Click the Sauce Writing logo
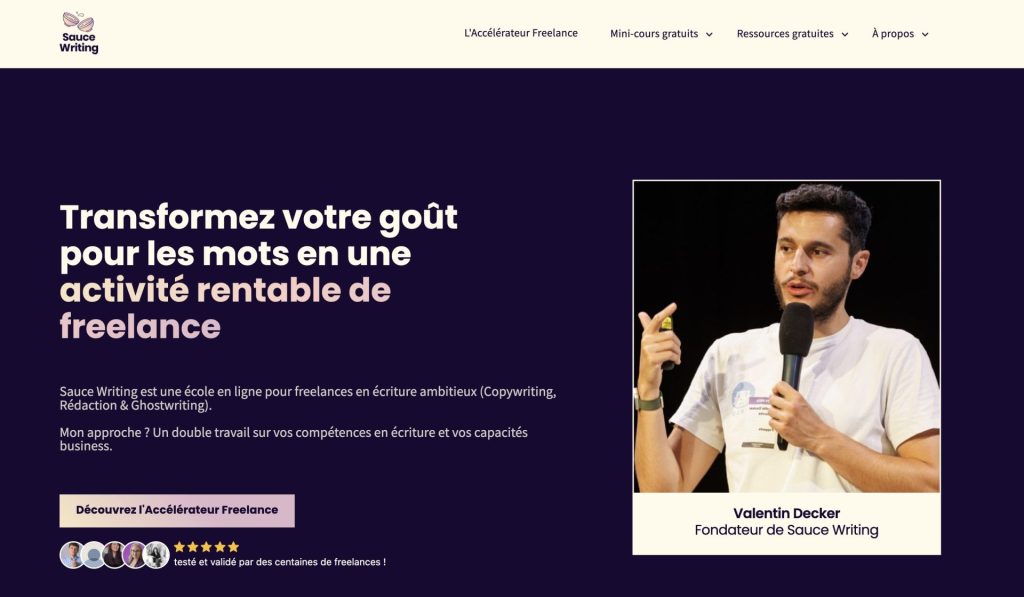This screenshot has width=1024, height=597. [x=79, y=33]
